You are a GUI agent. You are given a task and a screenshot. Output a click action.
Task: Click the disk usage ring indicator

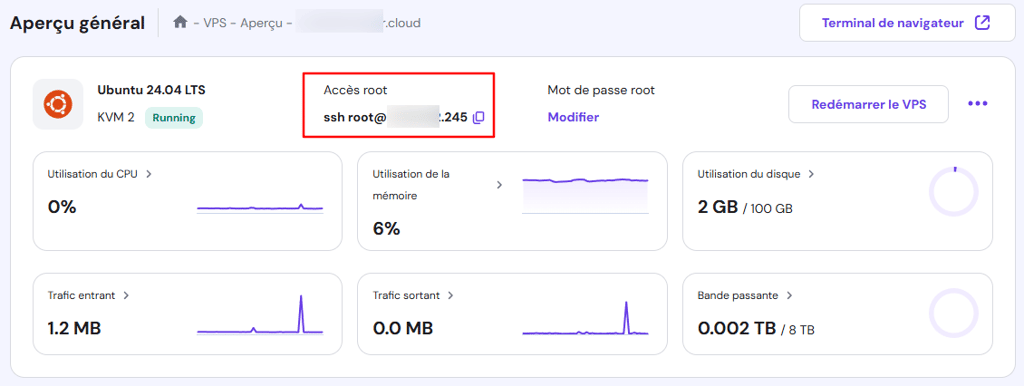pos(953,192)
